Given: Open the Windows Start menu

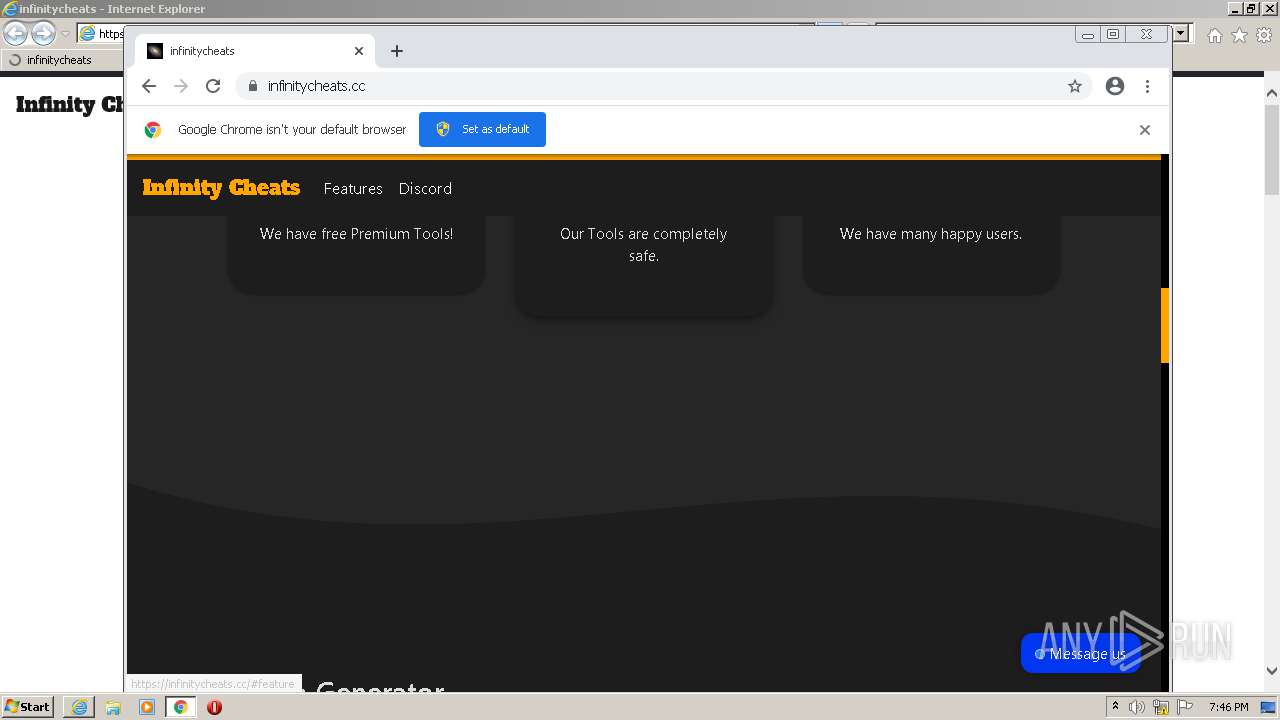Looking at the screenshot, I should 27,707.
